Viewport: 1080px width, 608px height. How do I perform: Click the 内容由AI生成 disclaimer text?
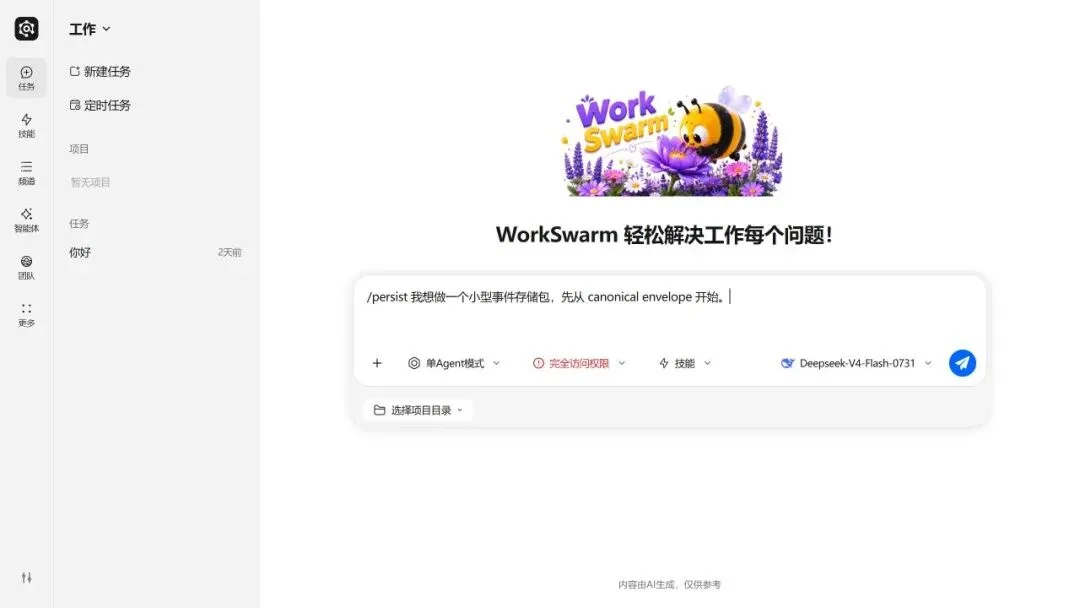click(669, 585)
